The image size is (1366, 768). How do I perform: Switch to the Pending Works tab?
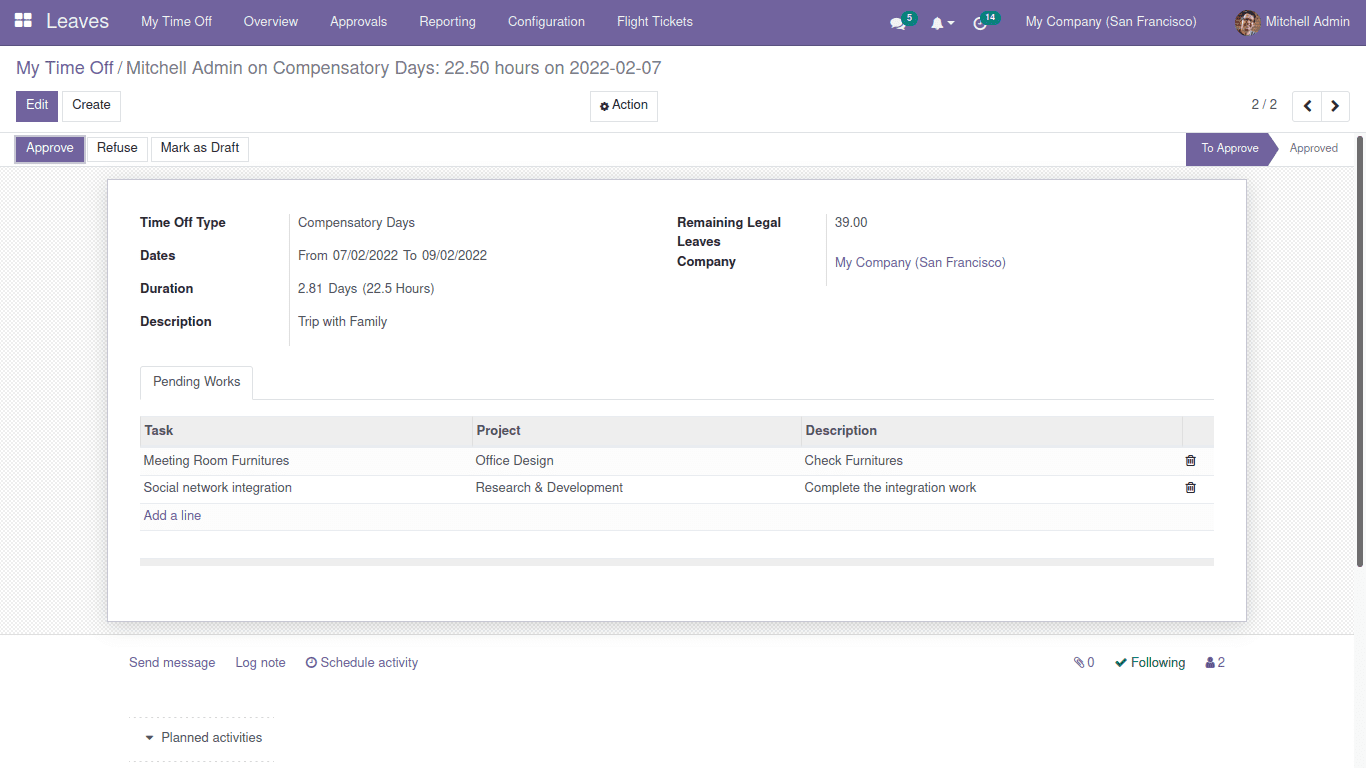point(196,382)
